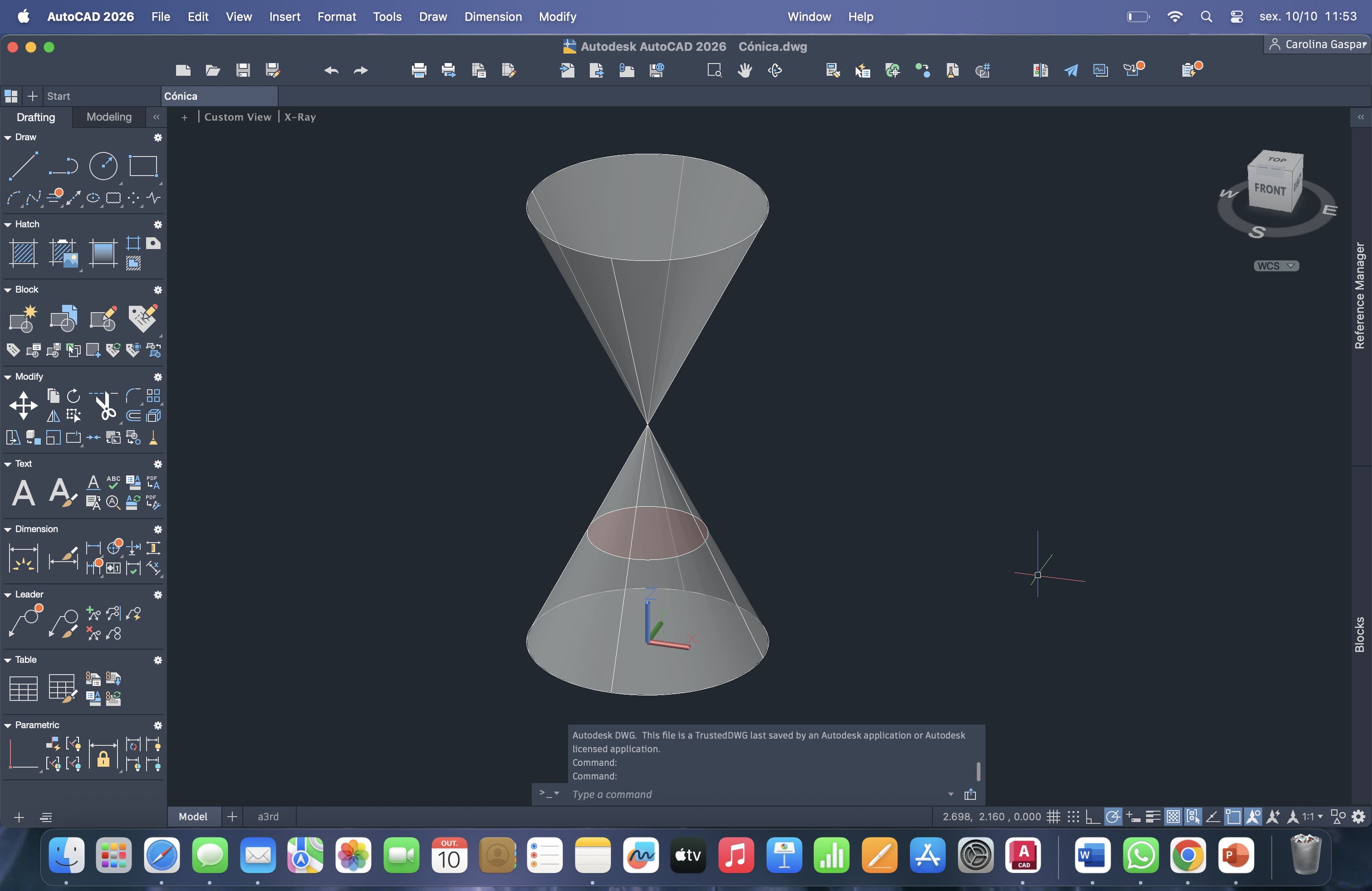Screen dimensions: 1372x891
Task: Select the Line tool in Draw panel
Action: [23, 166]
